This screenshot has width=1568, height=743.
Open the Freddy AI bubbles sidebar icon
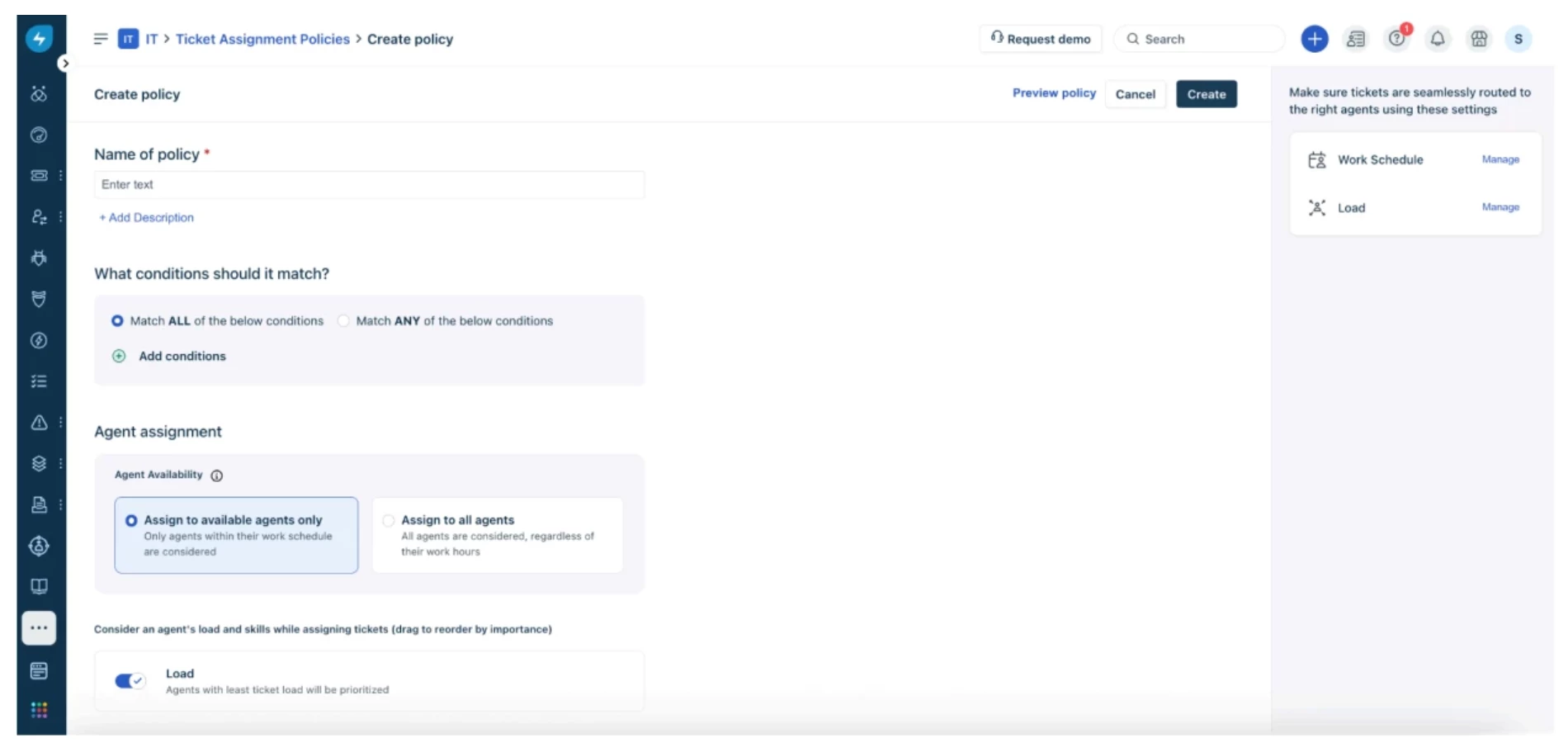pos(39,93)
